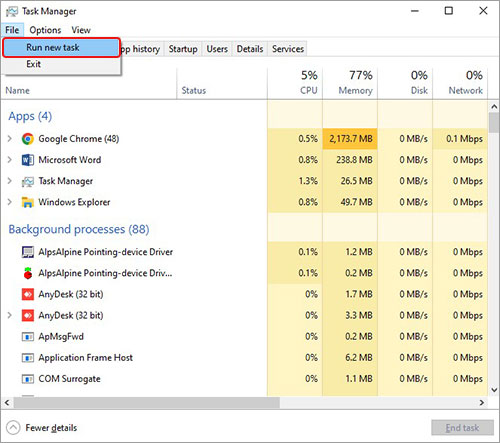Viewport: 500px width, 443px height.
Task: Click the red AlpsAlpine Driv... icon
Action: [x=28, y=273]
